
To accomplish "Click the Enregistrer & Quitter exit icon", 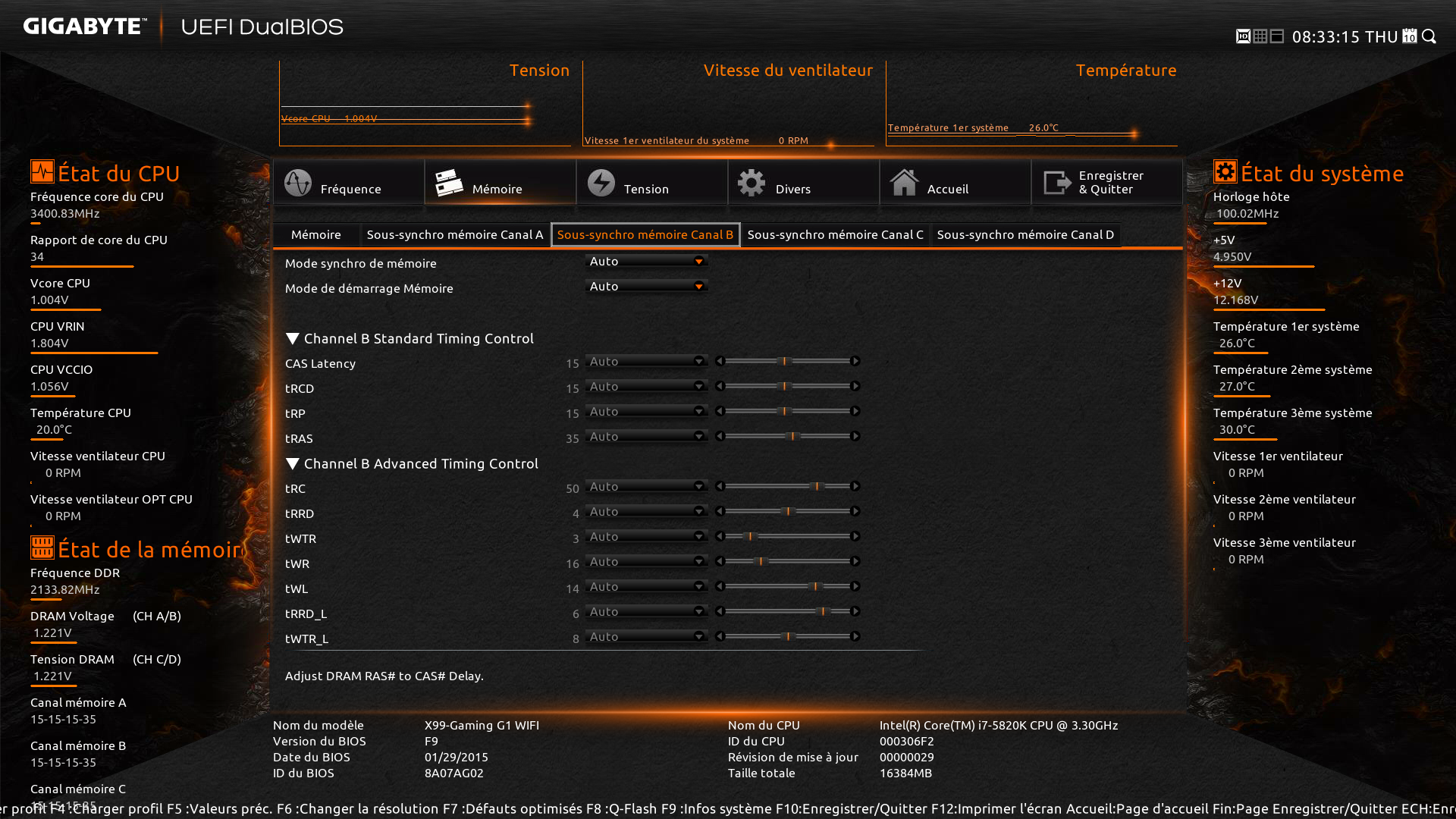I will 1057,183.
